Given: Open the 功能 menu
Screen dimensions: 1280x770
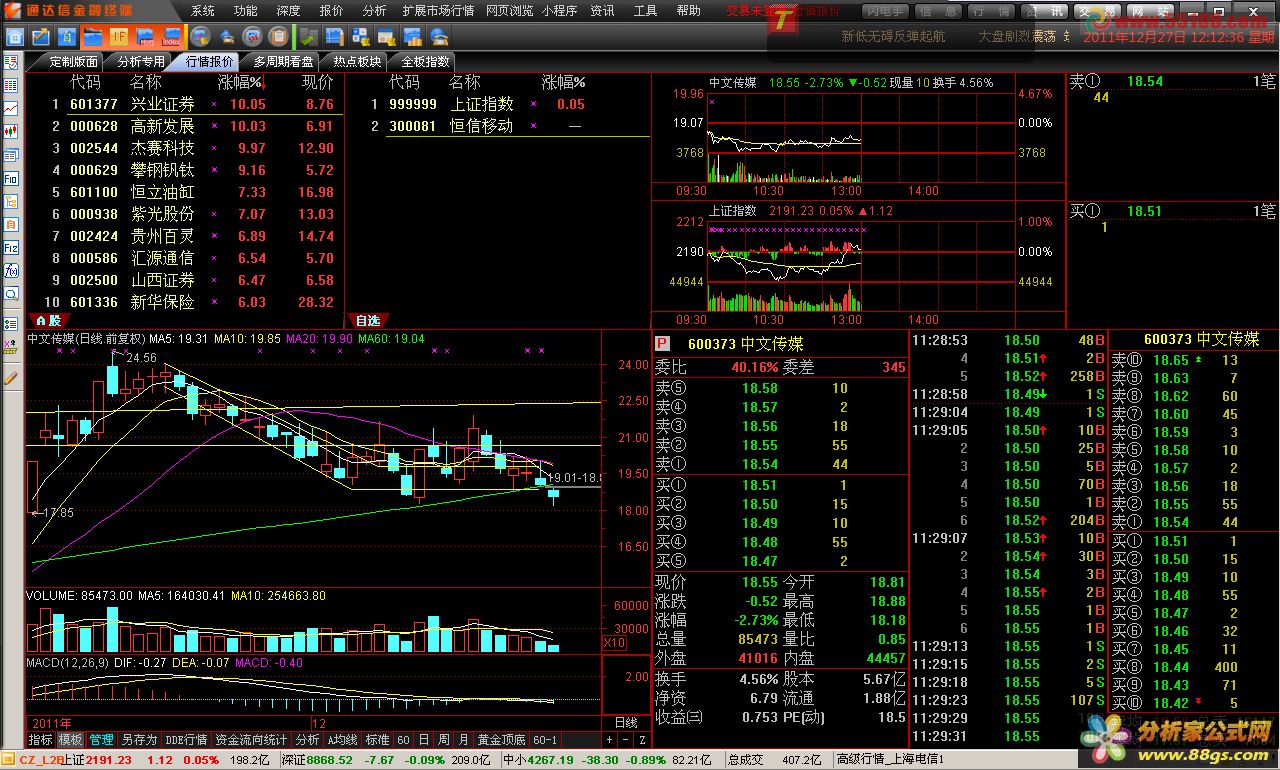Looking at the screenshot, I should pyautogui.click(x=245, y=10).
